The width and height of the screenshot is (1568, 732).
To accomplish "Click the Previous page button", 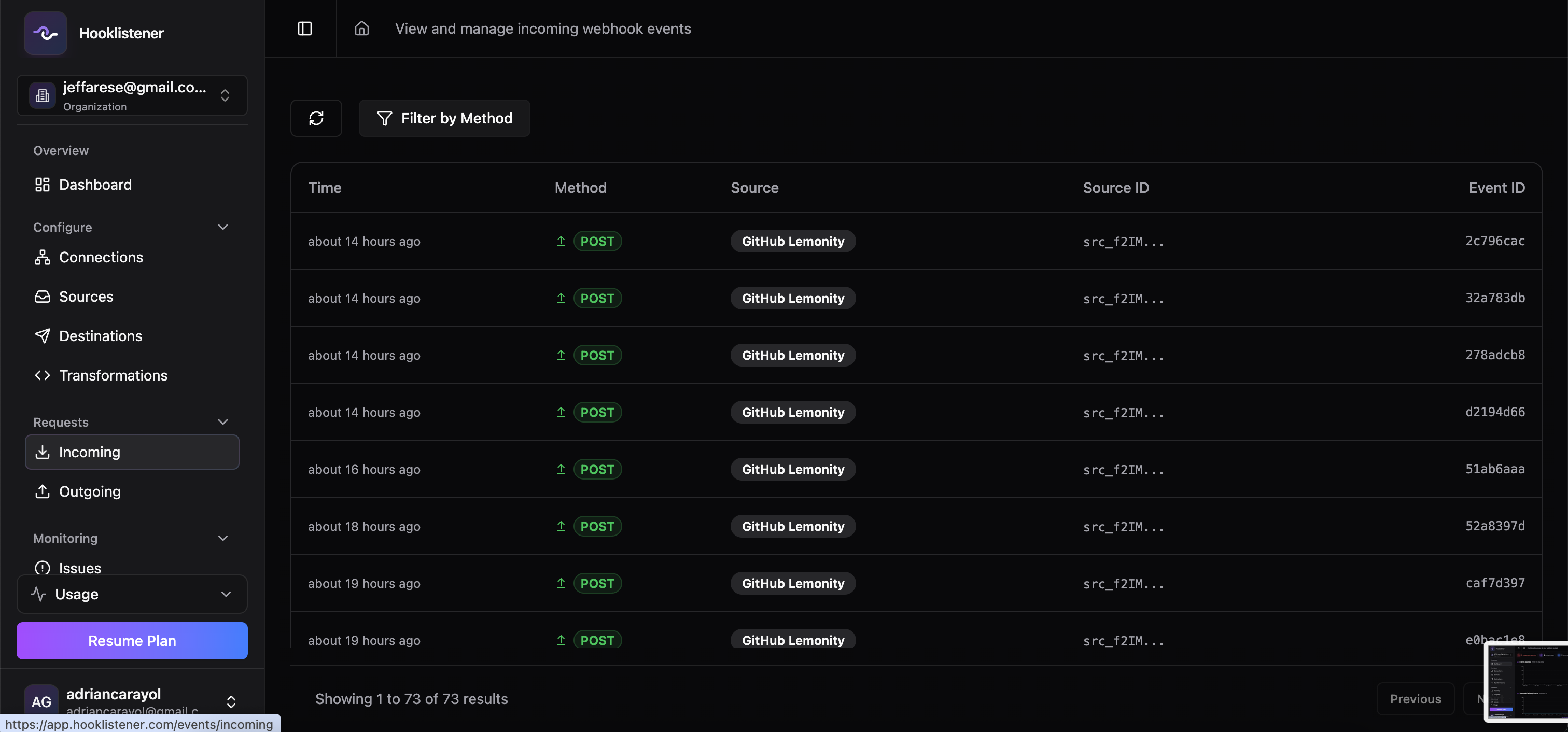I will [1415, 699].
